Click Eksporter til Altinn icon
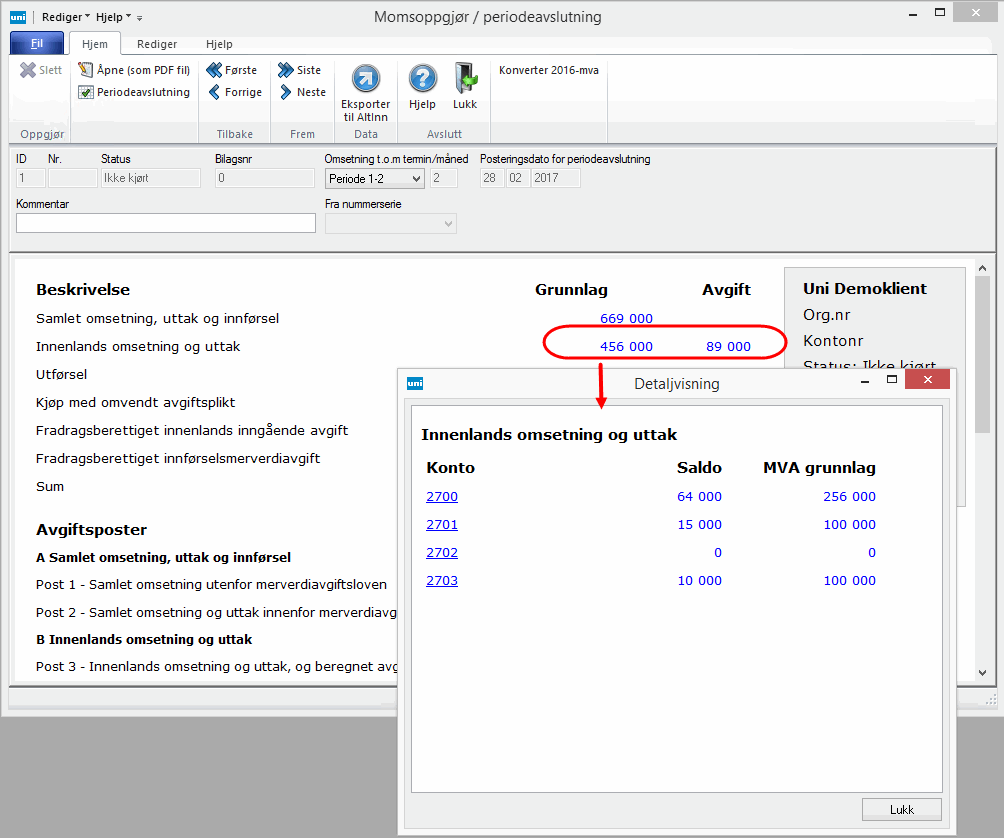 point(366,79)
